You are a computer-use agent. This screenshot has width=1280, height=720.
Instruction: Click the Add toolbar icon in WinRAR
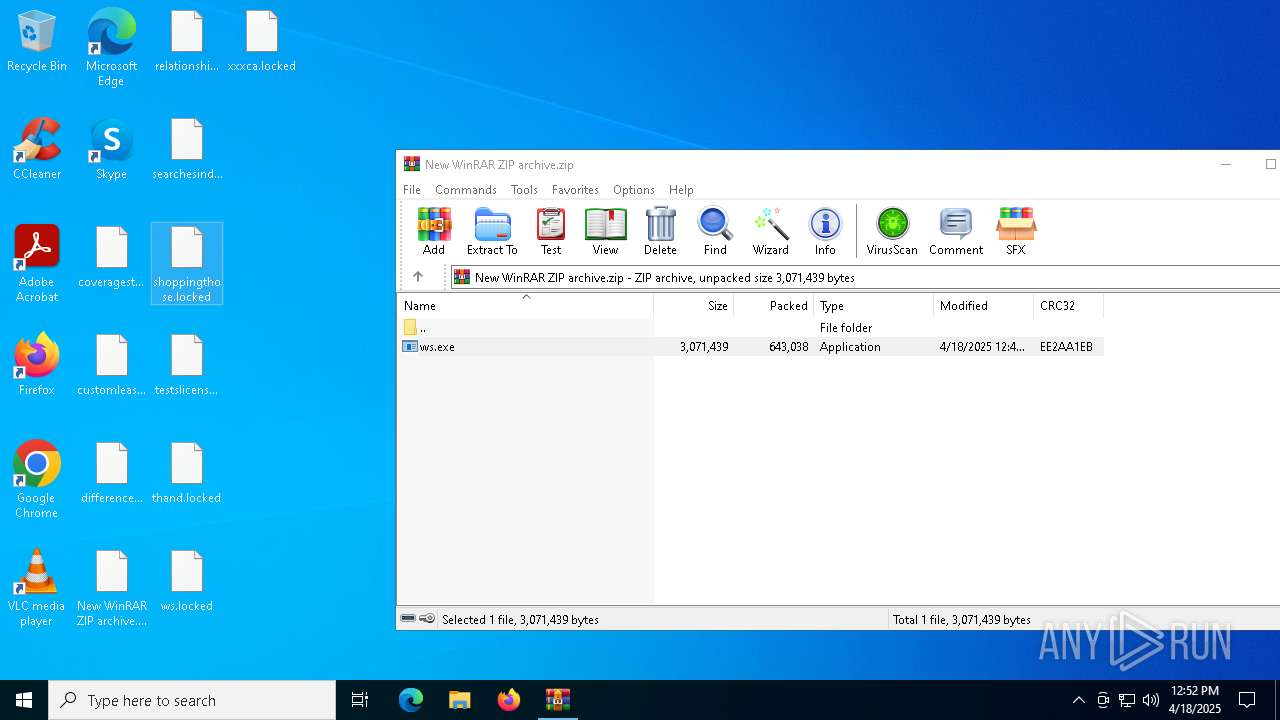click(434, 232)
